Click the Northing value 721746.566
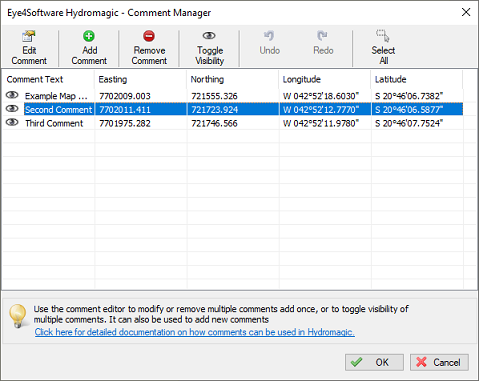Image resolution: width=479 pixels, height=381 pixels. [214, 123]
